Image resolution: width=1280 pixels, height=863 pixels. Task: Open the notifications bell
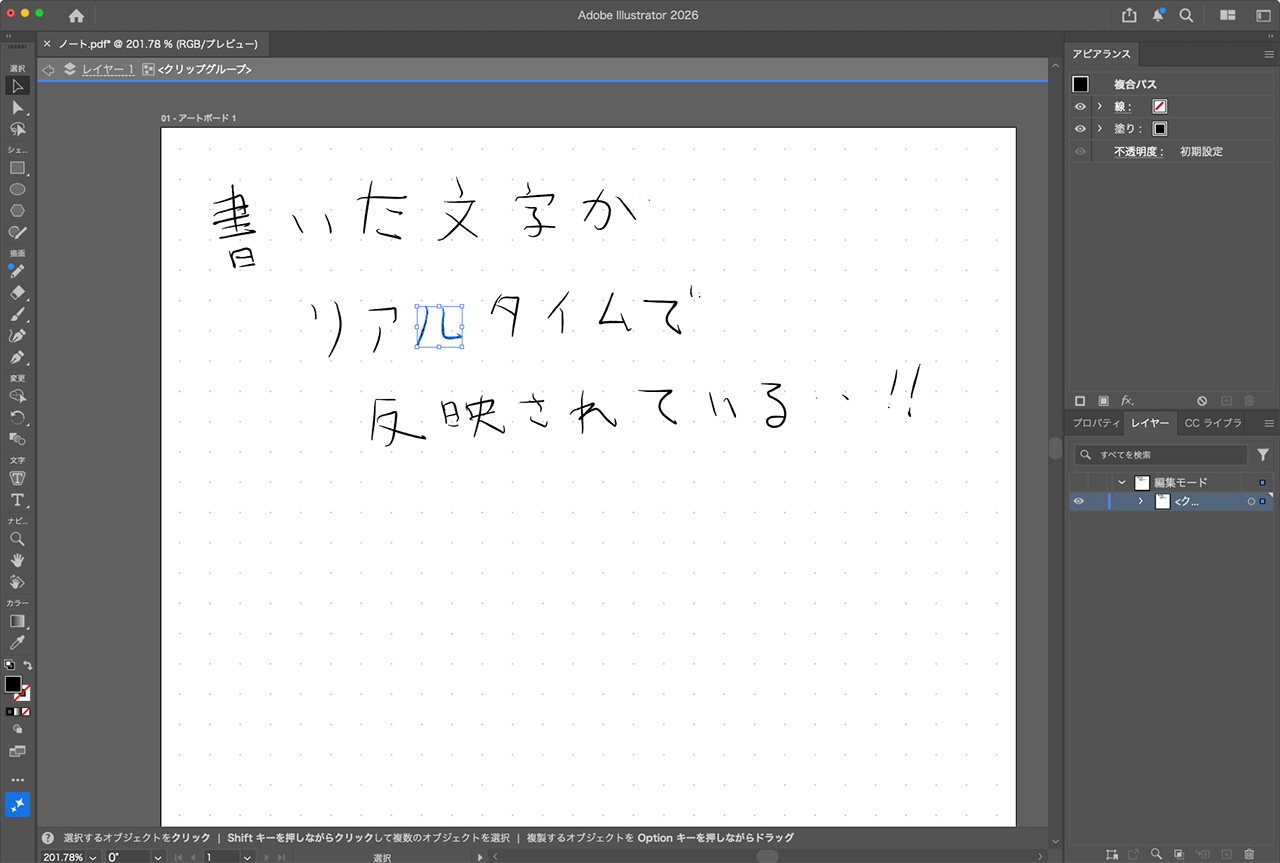click(x=1158, y=15)
